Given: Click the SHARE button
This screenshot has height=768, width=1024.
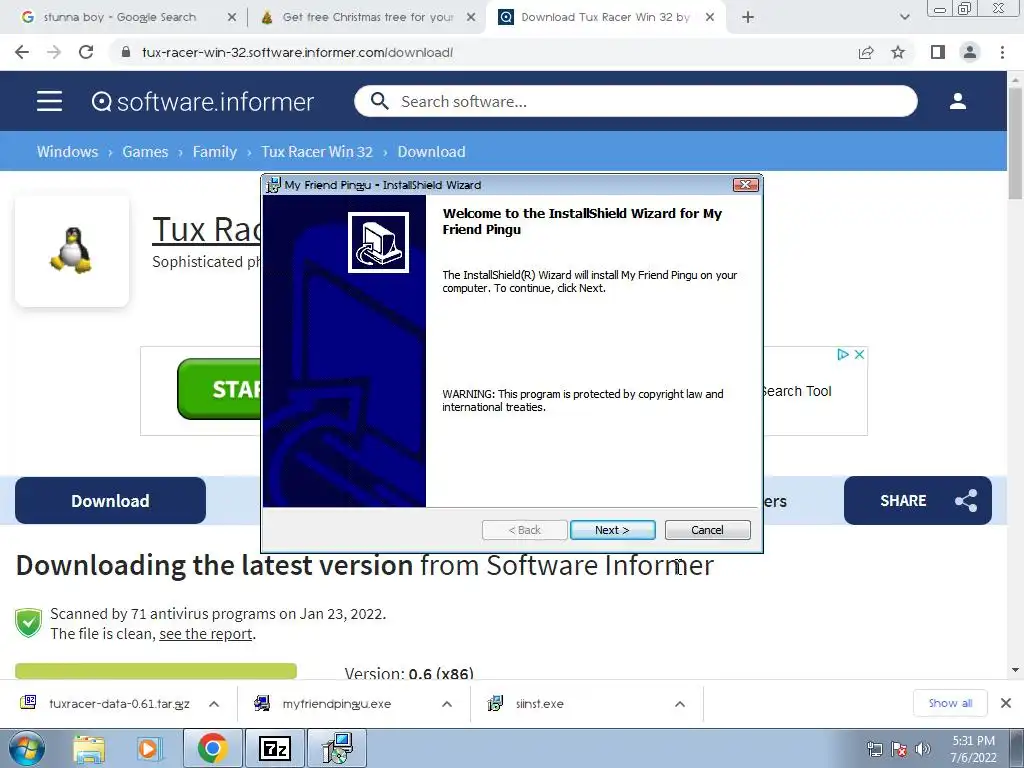Looking at the screenshot, I should pyautogui.click(x=918, y=501).
